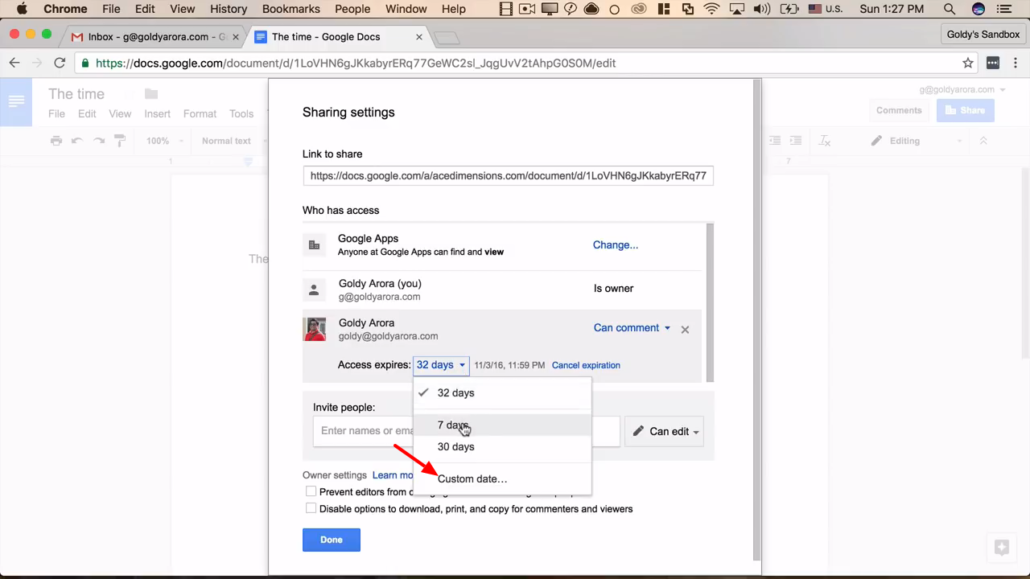The width and height of the screenshot is (1030, 579).
Task: Open Learn more link in Owner settings
Action: click(x=392, y=475)
